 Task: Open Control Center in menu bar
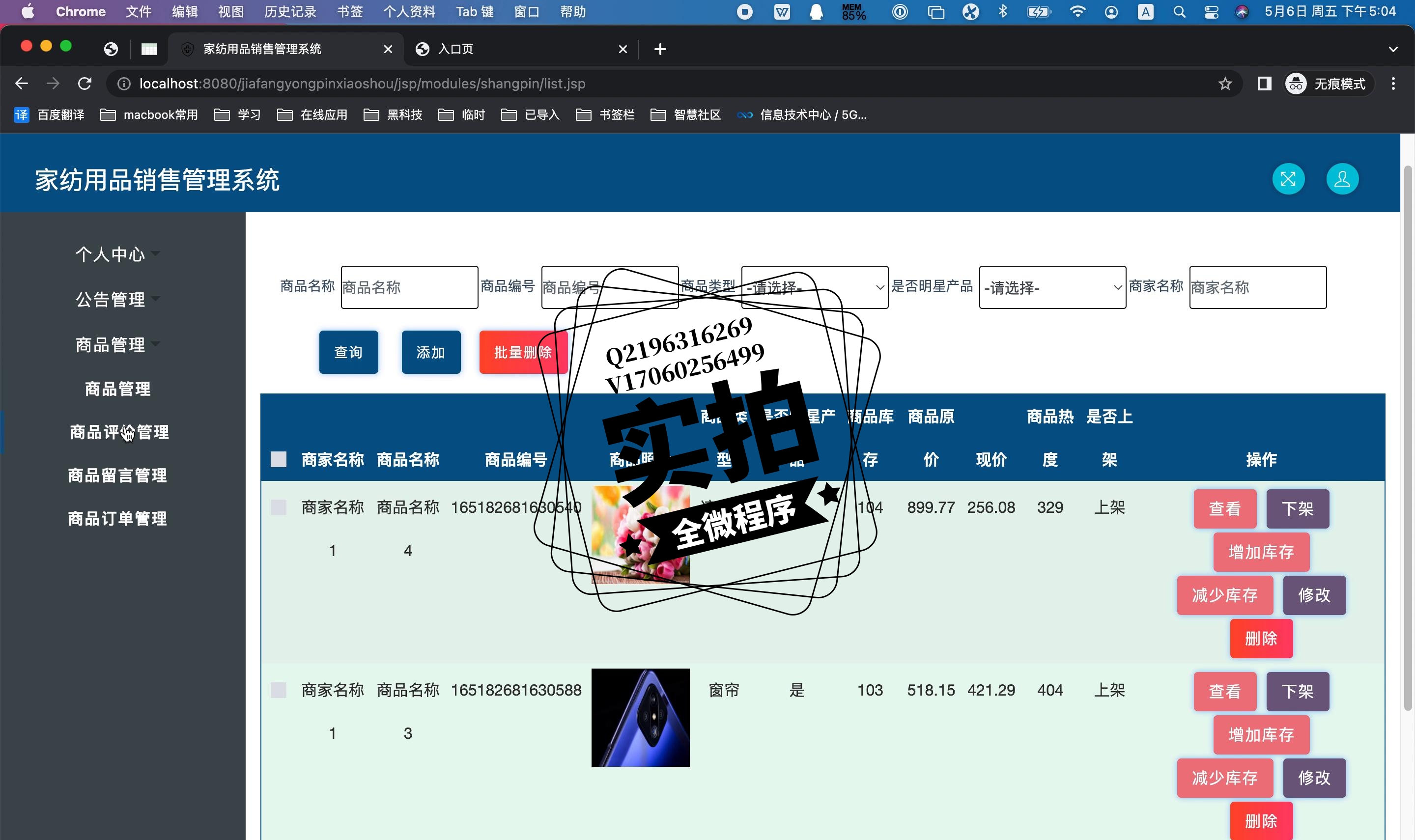1211,12
